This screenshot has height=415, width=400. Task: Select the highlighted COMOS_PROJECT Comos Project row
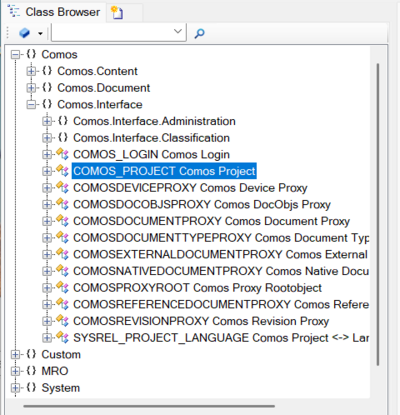coord(164,171)
